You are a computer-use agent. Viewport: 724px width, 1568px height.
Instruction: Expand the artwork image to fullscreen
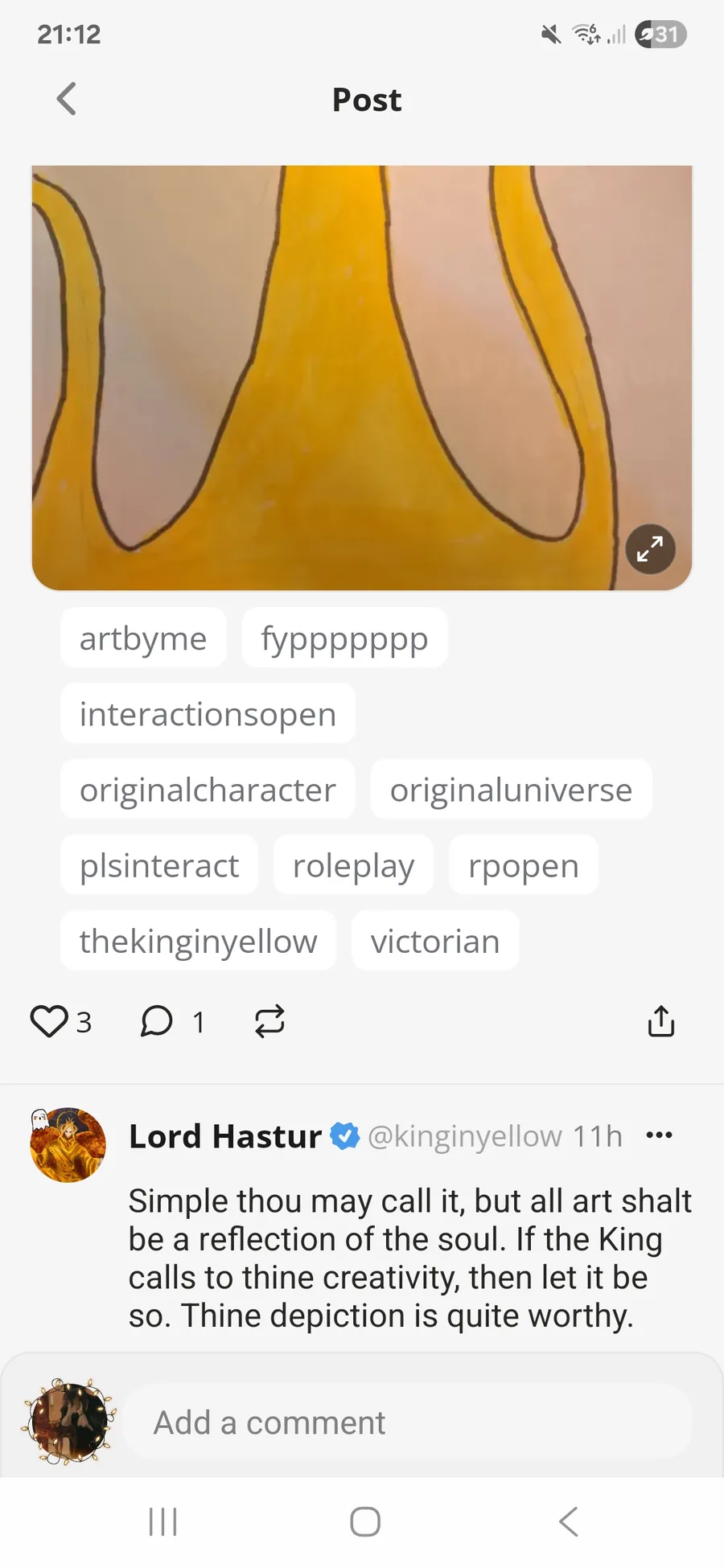(650, 549)
